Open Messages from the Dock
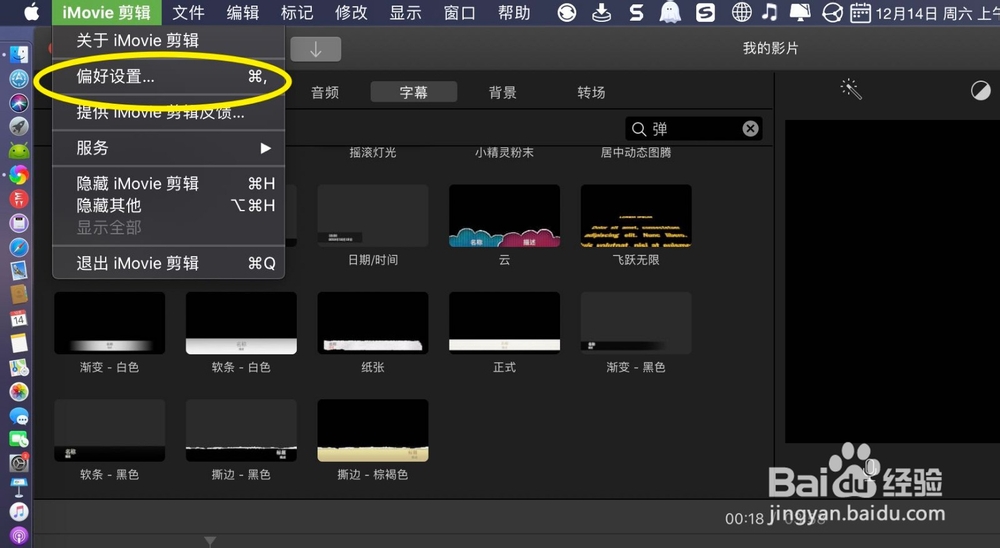Image resolution: width=1000 pixels, height=548 pixels. pyautogui.click(x=19, y=416)
